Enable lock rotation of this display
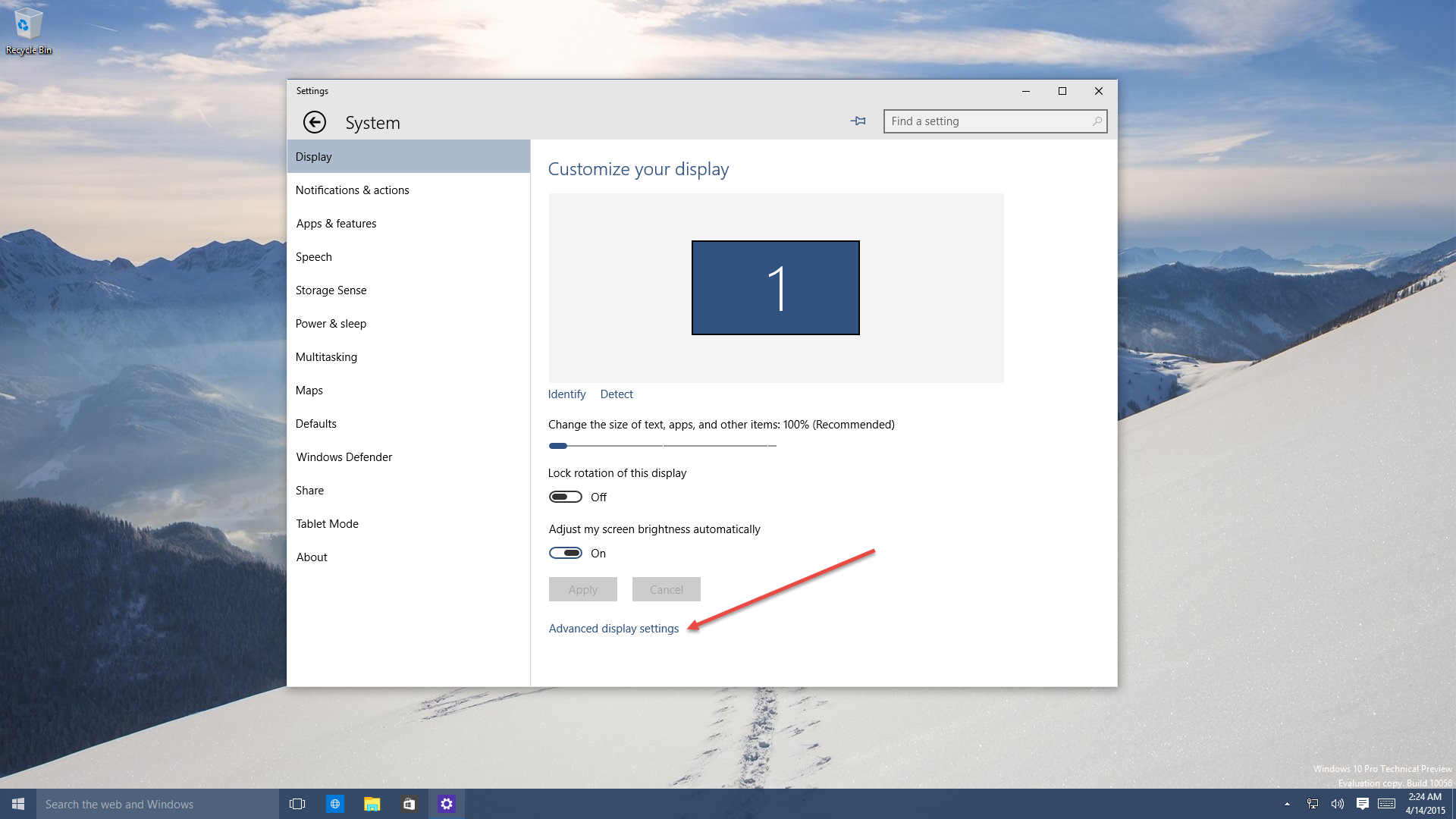The height and width of the screenshot is (819, 1456). (x=565, y=497)
